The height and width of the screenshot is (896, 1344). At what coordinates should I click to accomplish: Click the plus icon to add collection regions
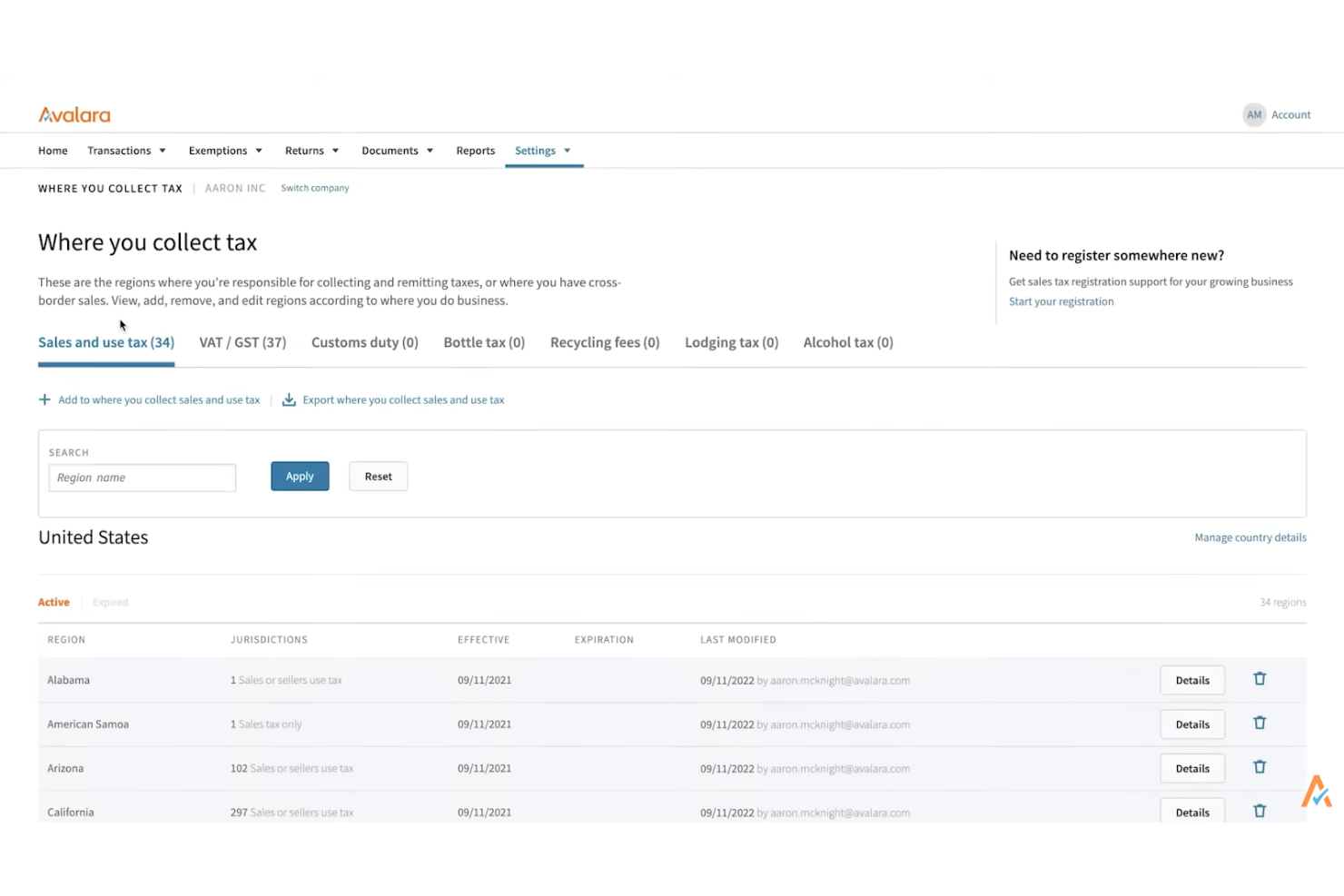[x=44, y=399]
